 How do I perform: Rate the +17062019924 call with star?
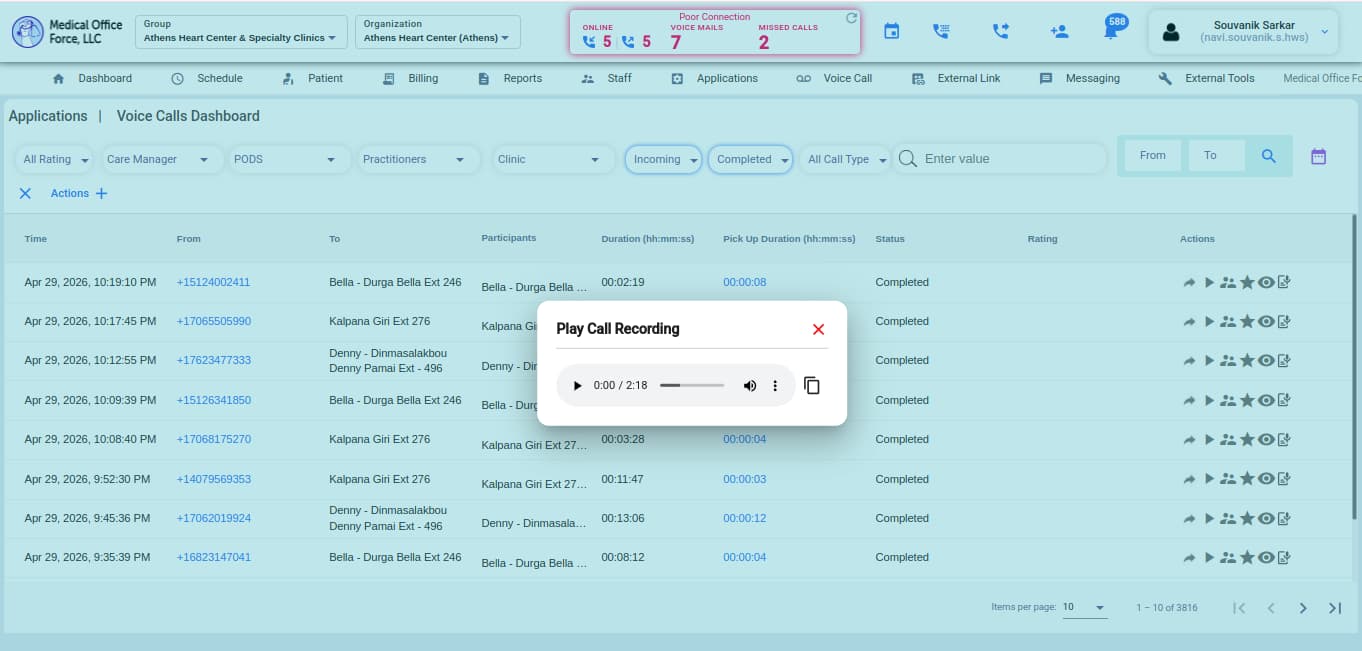pyautogui.click(x=1247, y=518)
